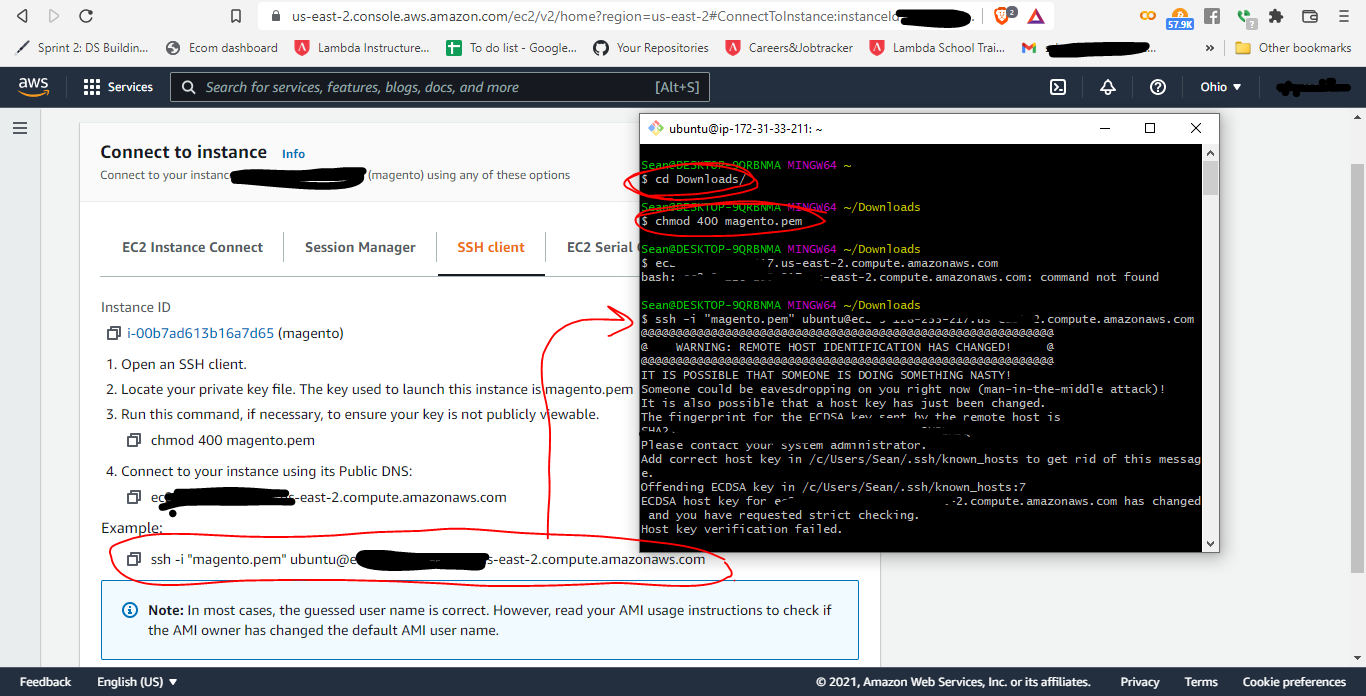Open the green phone extension icon
This screenshot has height=696, width=1366.
click(x=1244, y=16)
